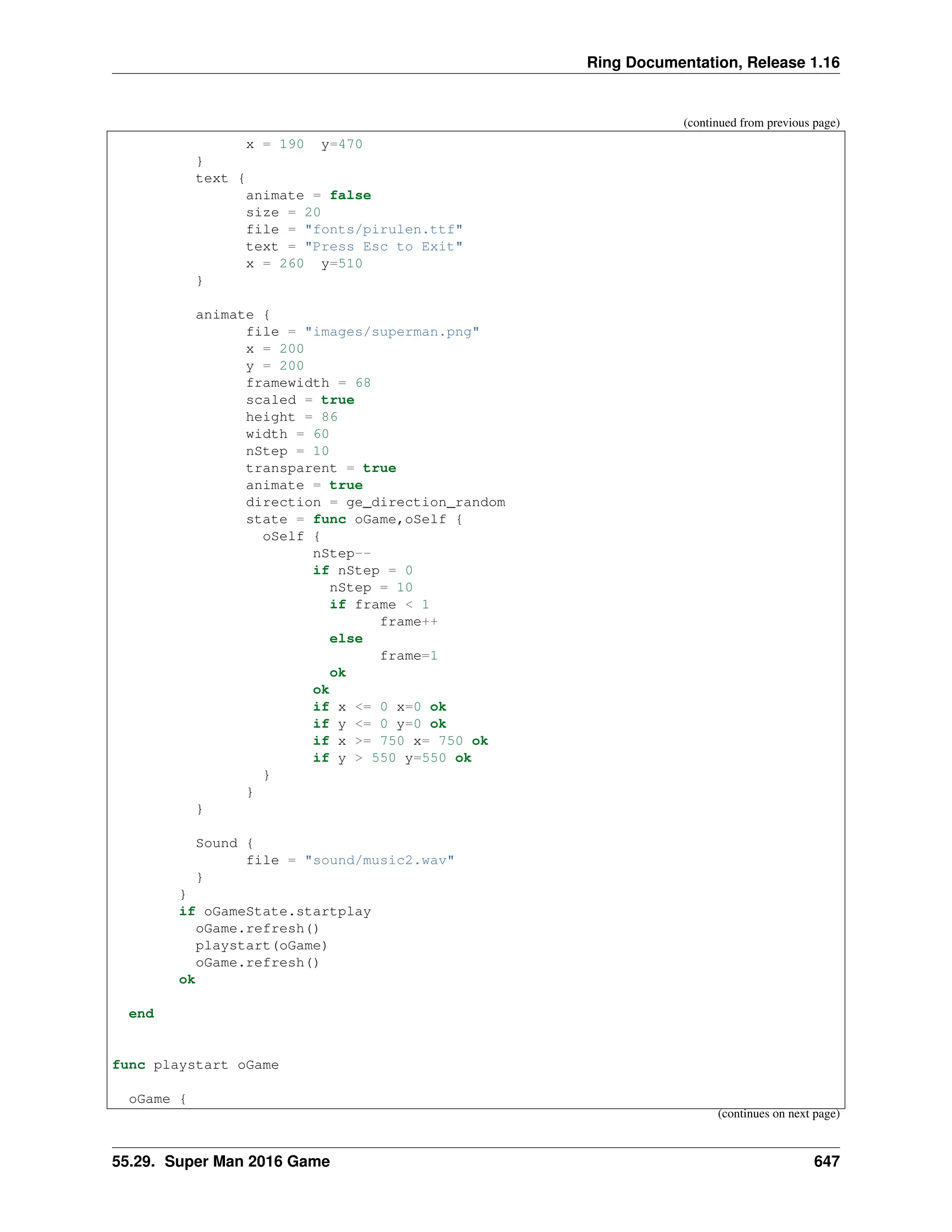
Task: Click the "fonts/pirulen.ttf" string
Action: (x=383, y=229)
